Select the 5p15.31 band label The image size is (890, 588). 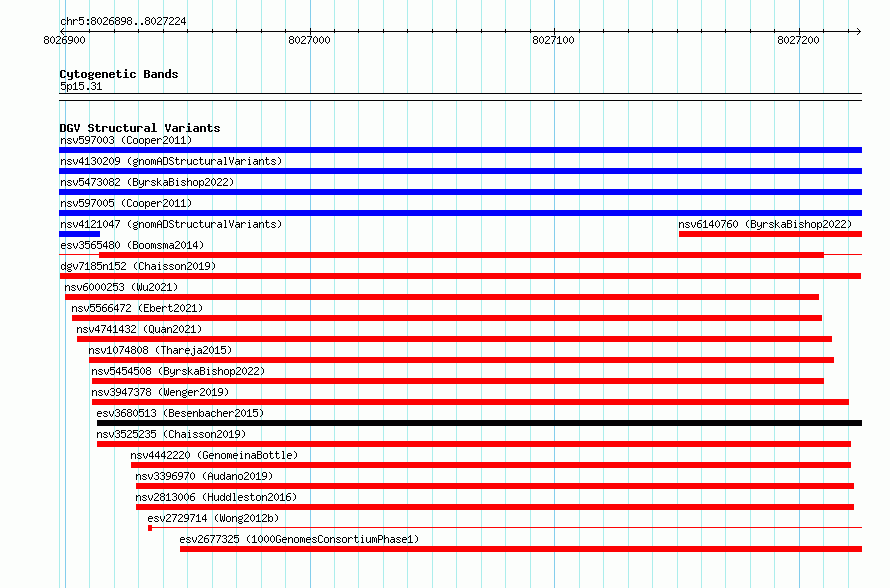(x=81, y=86)
